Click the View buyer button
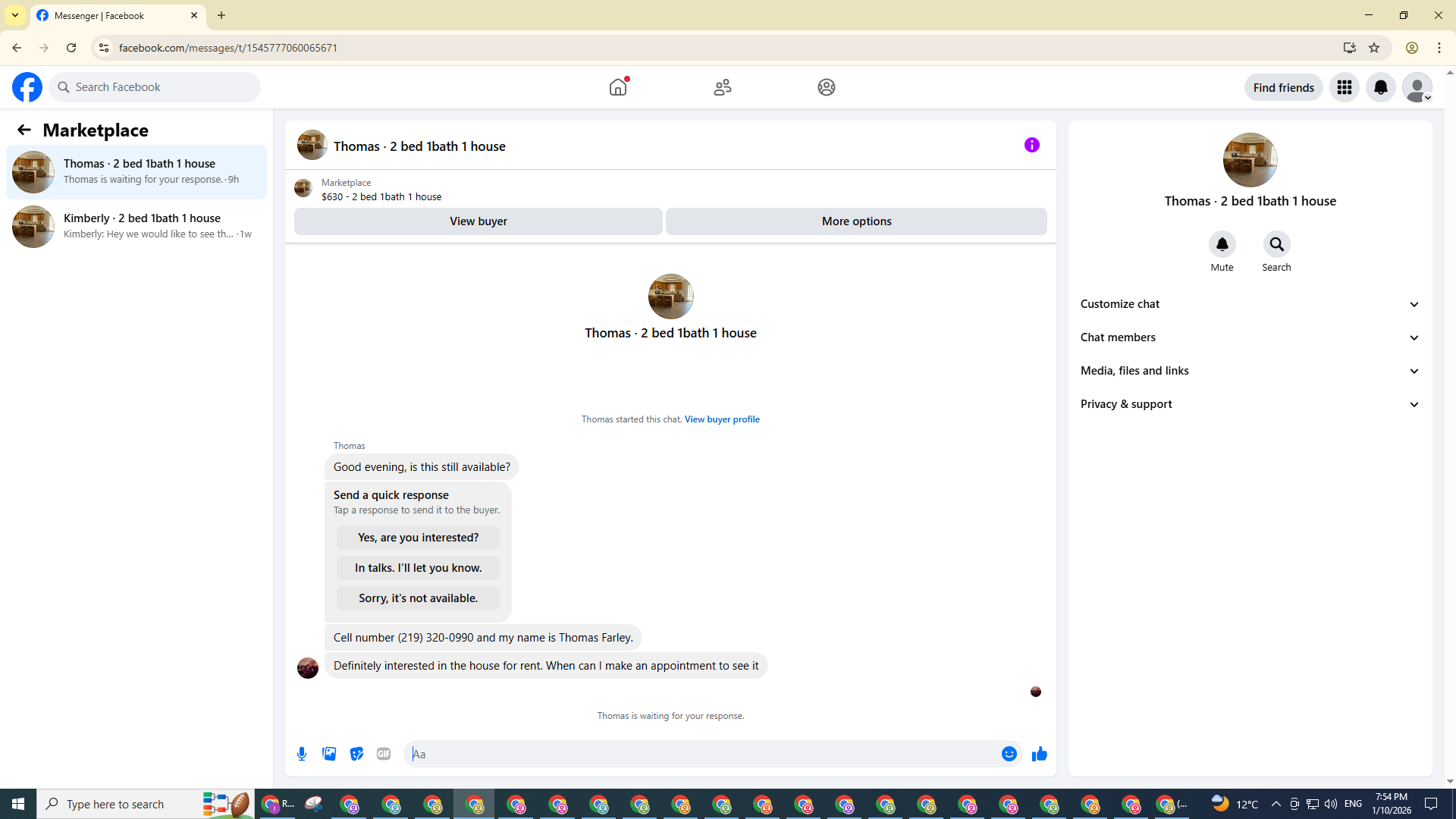 coord(478,221)
